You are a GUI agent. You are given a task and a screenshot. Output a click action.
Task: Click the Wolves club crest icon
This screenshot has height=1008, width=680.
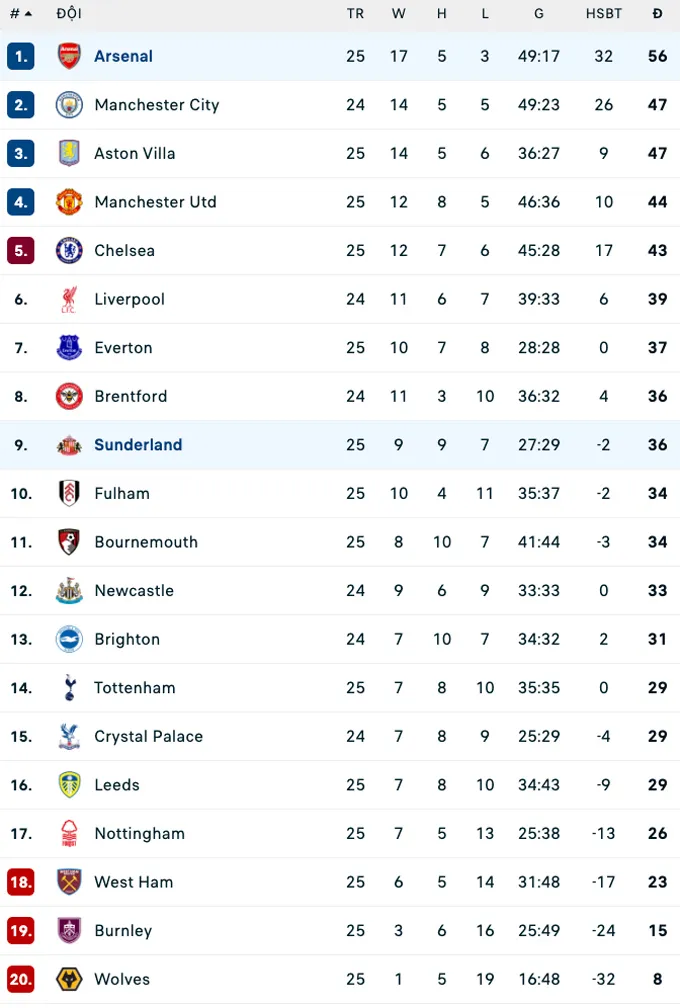[x=69, y=979]
